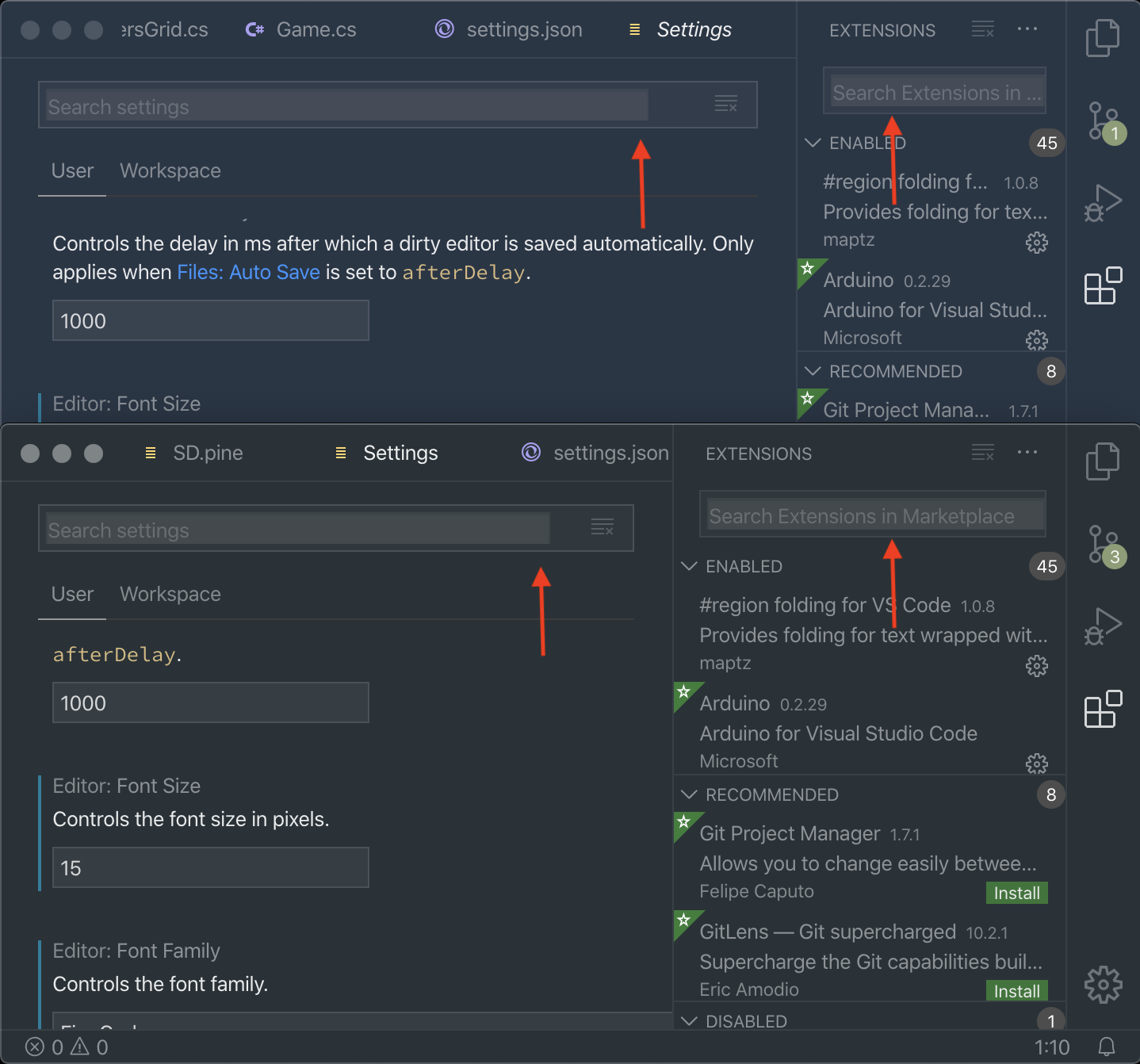Open Explorer icon in bottom window activity bar
The height and width of the screenshot is (1064, 1140).
[x=1102, y=461]
